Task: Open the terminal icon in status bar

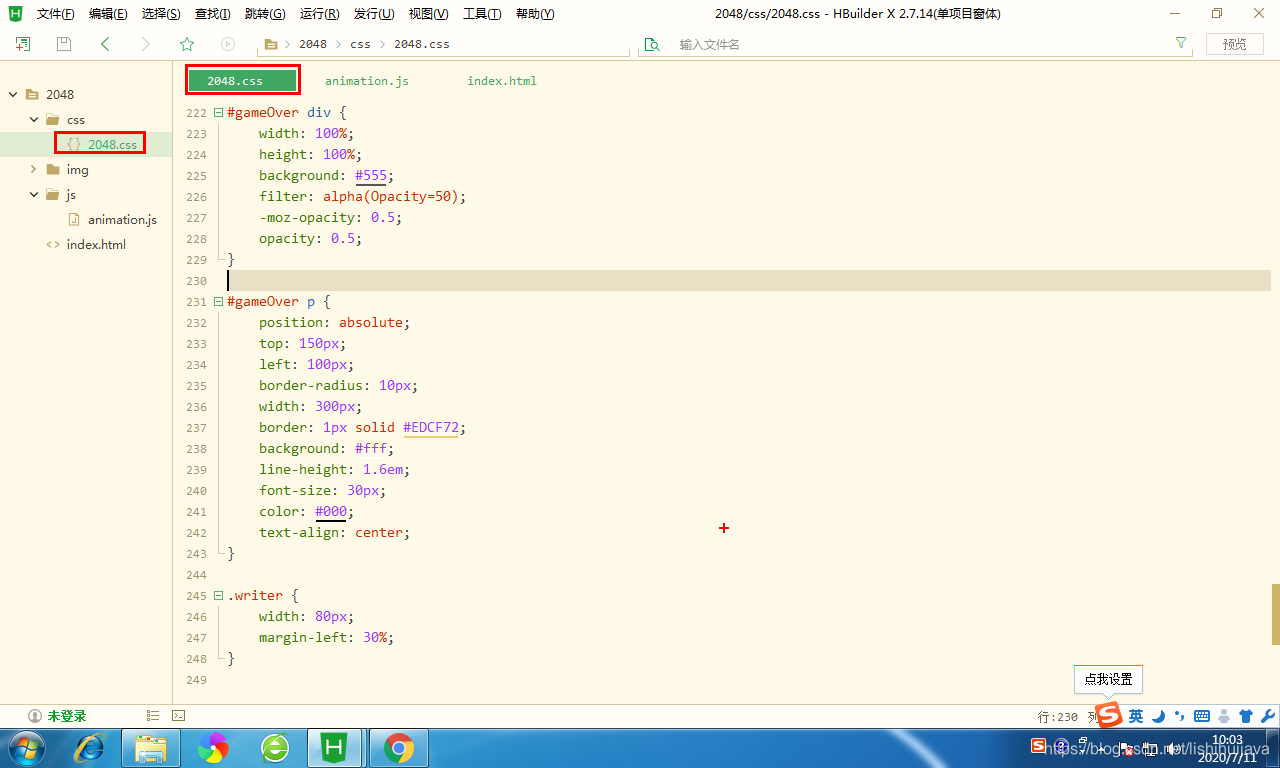Action: click(178, 716)
